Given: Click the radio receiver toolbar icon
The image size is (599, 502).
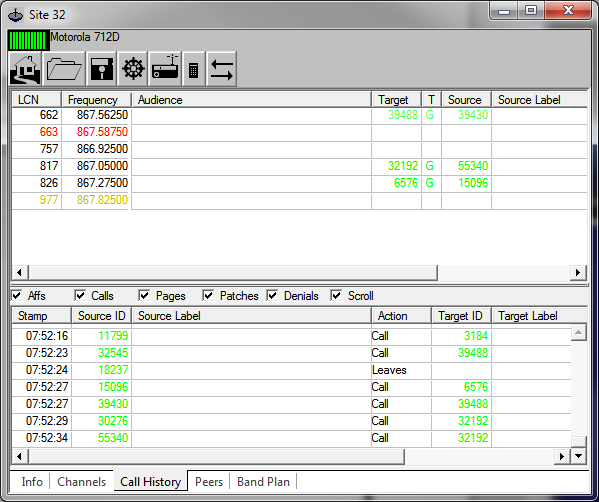Looking at the screenshot, I should 165,69.
